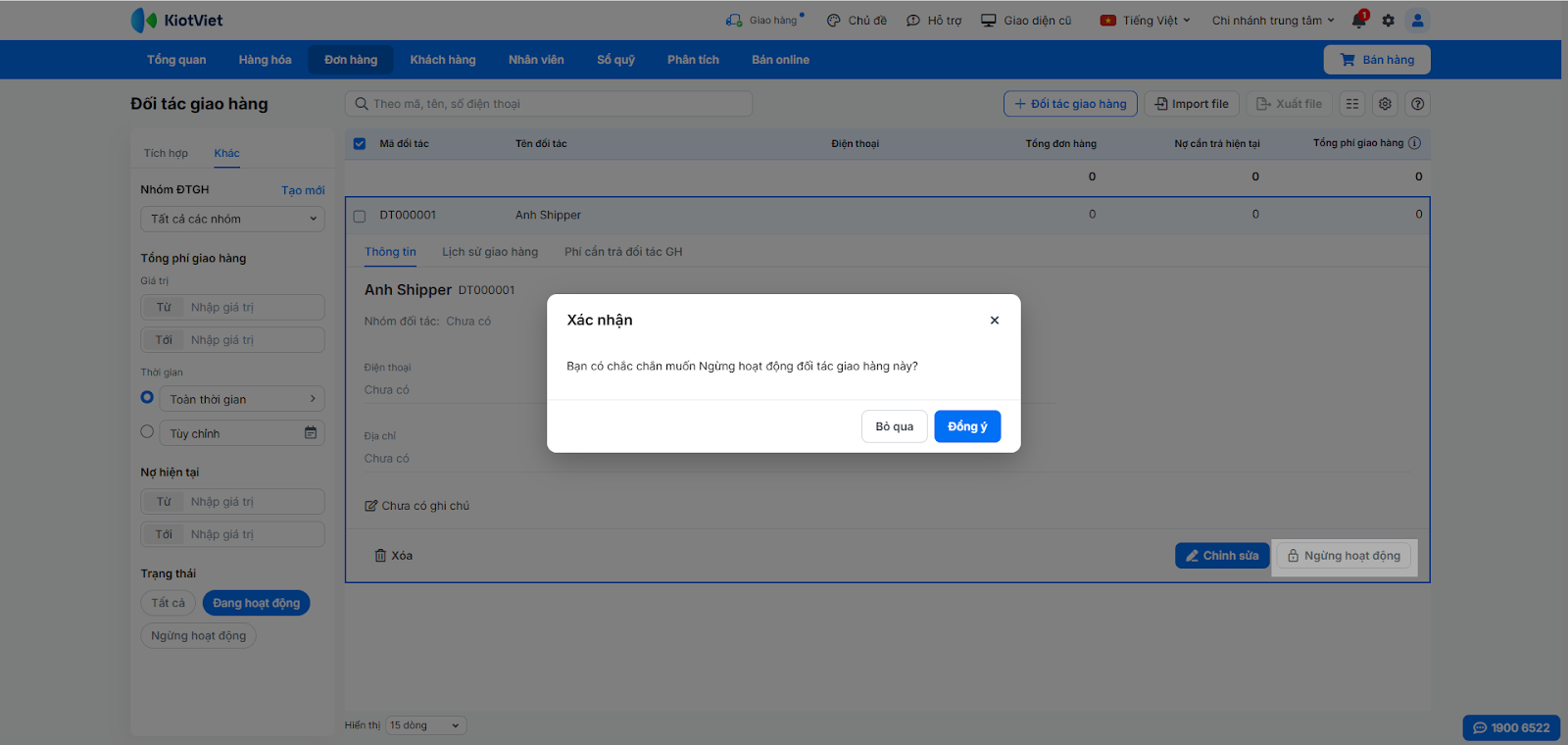Image resolution: width=1568 pixels, height=745 pixels.
Task: Open Thông tin tab
Action: (390, 252)
